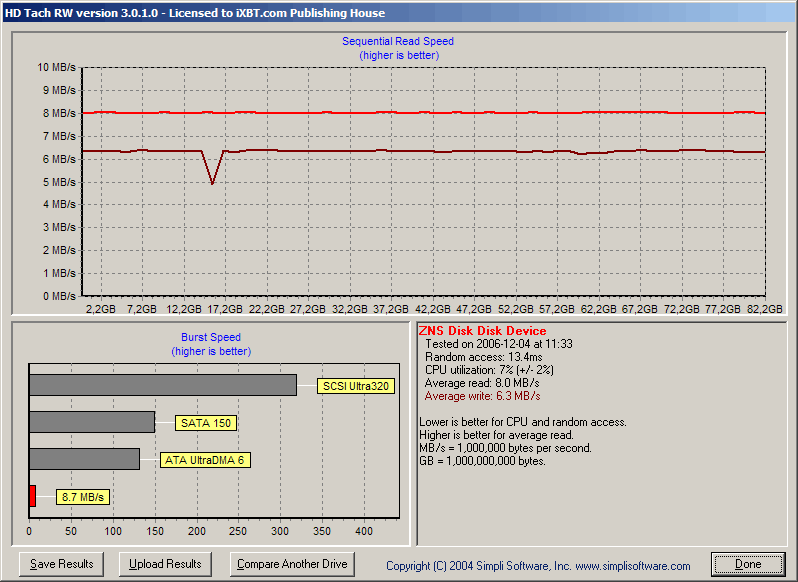
Task: Click the Sequential Read Speed chart title
Action: [x=397, y=41]
